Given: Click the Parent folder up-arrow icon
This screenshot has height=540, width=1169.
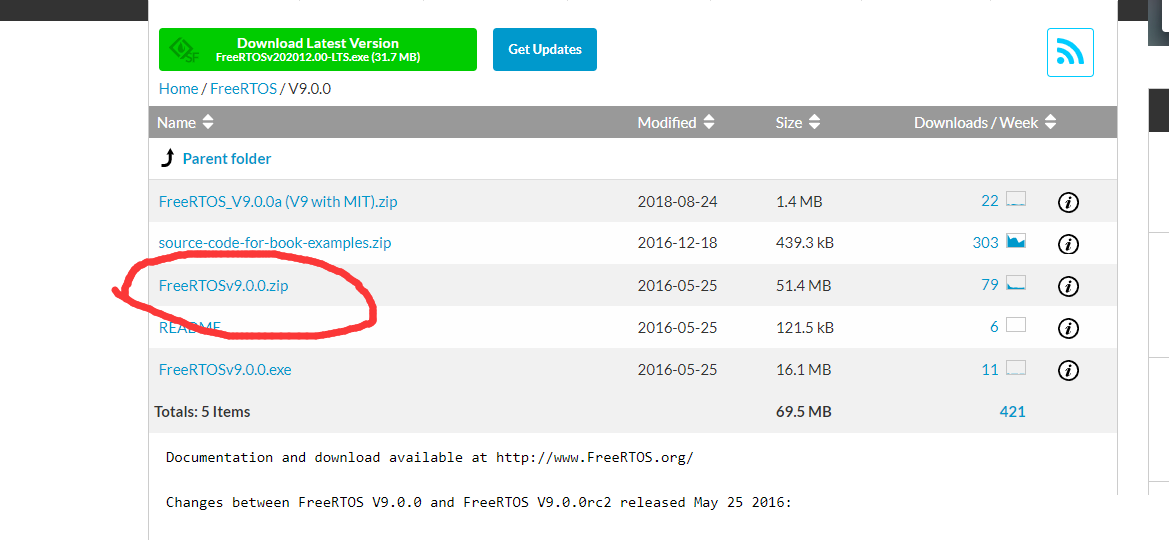Looking at the screenshot, I should coord(168,158).
